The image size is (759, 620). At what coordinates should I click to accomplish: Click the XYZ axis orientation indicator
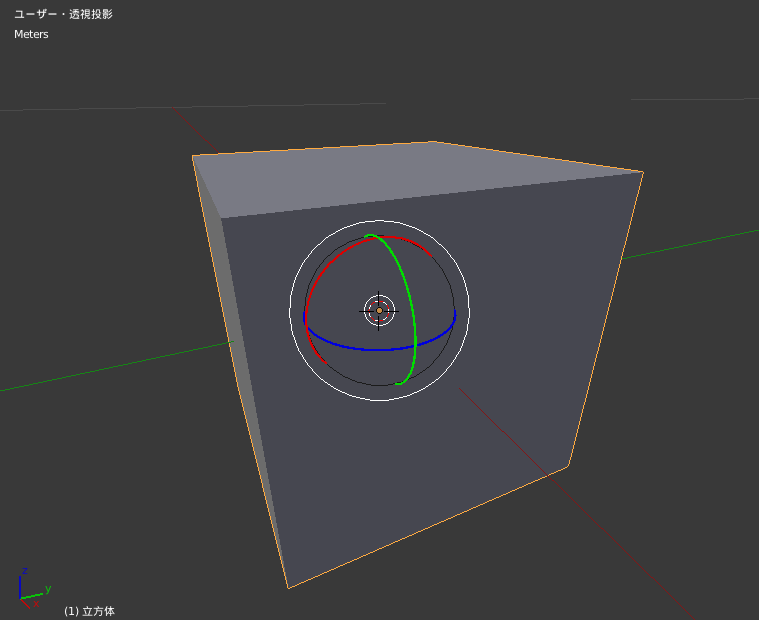tap(33, 588)
